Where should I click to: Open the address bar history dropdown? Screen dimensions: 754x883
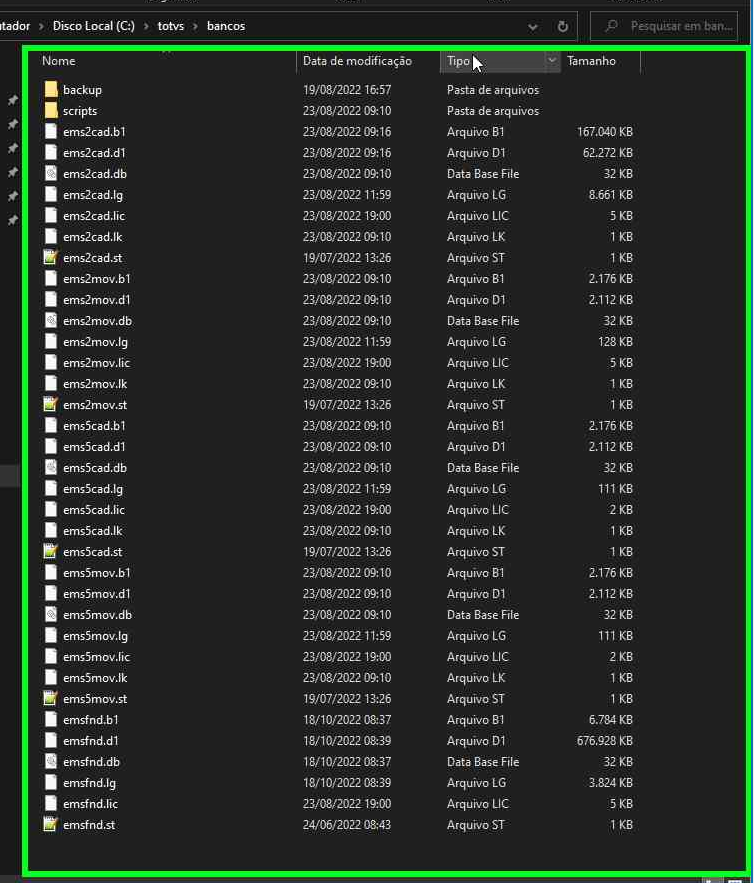[x=532, y=26]
